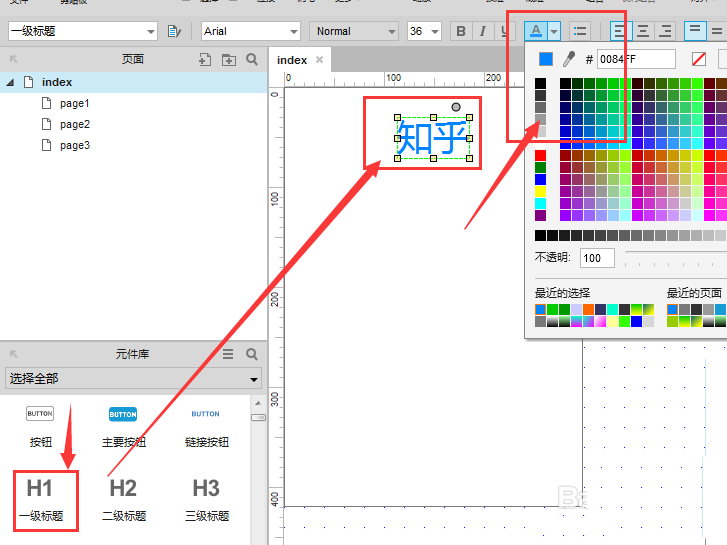Screen dimensions: 727x545
Task: Open the font color dropdown arrow
Action: coord(554,31)
